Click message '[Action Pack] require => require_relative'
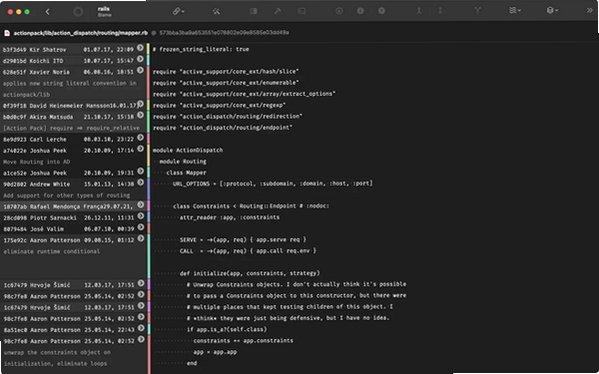This screenshot has width=599, height=374. tap(71, 128)
